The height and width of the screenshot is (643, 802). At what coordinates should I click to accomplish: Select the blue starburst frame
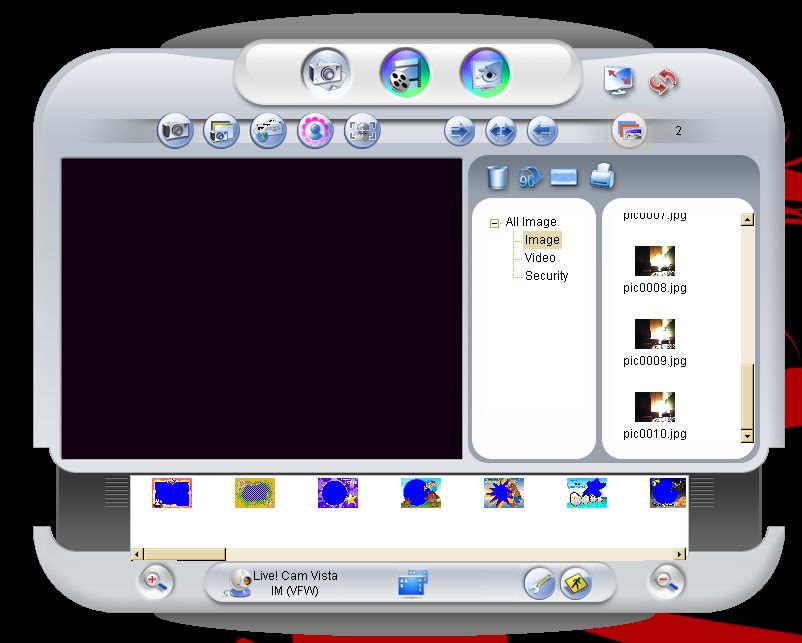(x=504, y=493)
